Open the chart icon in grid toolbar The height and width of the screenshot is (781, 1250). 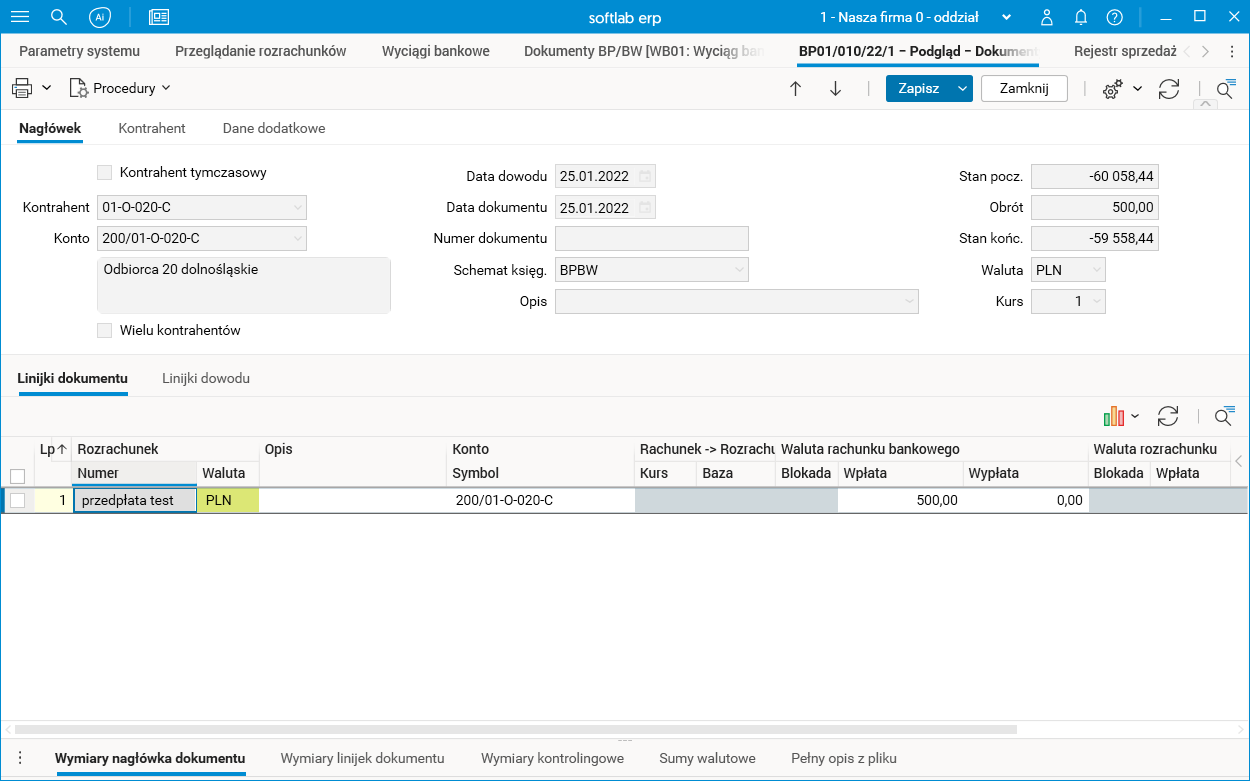tap(1114, 416)
